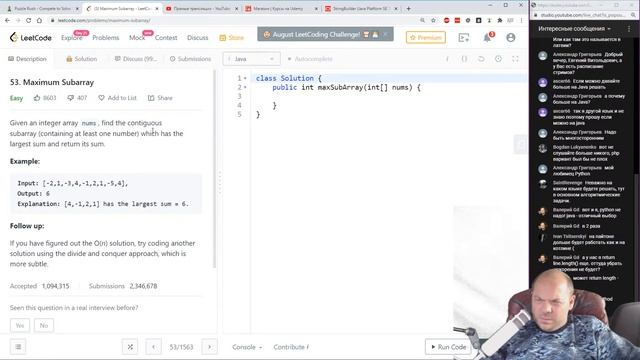Click the problem description scrollbar
The width and height of the screenshot is (640, 360).
215,169
